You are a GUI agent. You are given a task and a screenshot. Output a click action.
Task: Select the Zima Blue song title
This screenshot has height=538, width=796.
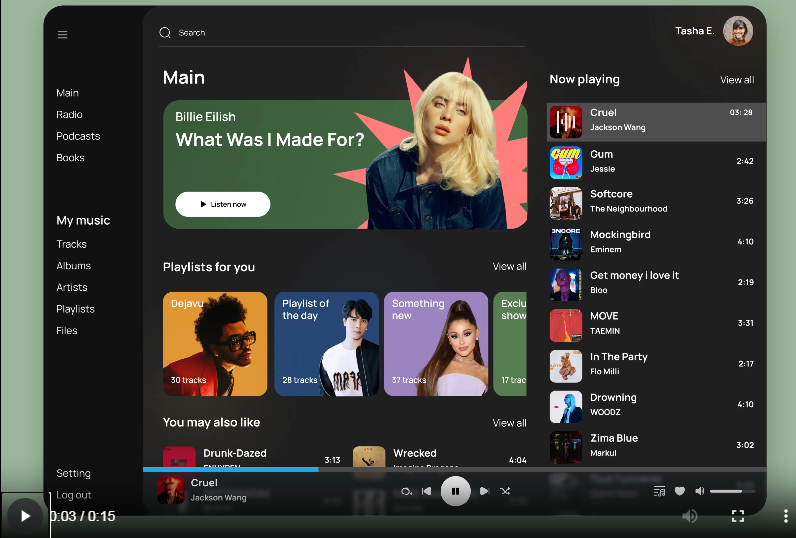point(614,438)
